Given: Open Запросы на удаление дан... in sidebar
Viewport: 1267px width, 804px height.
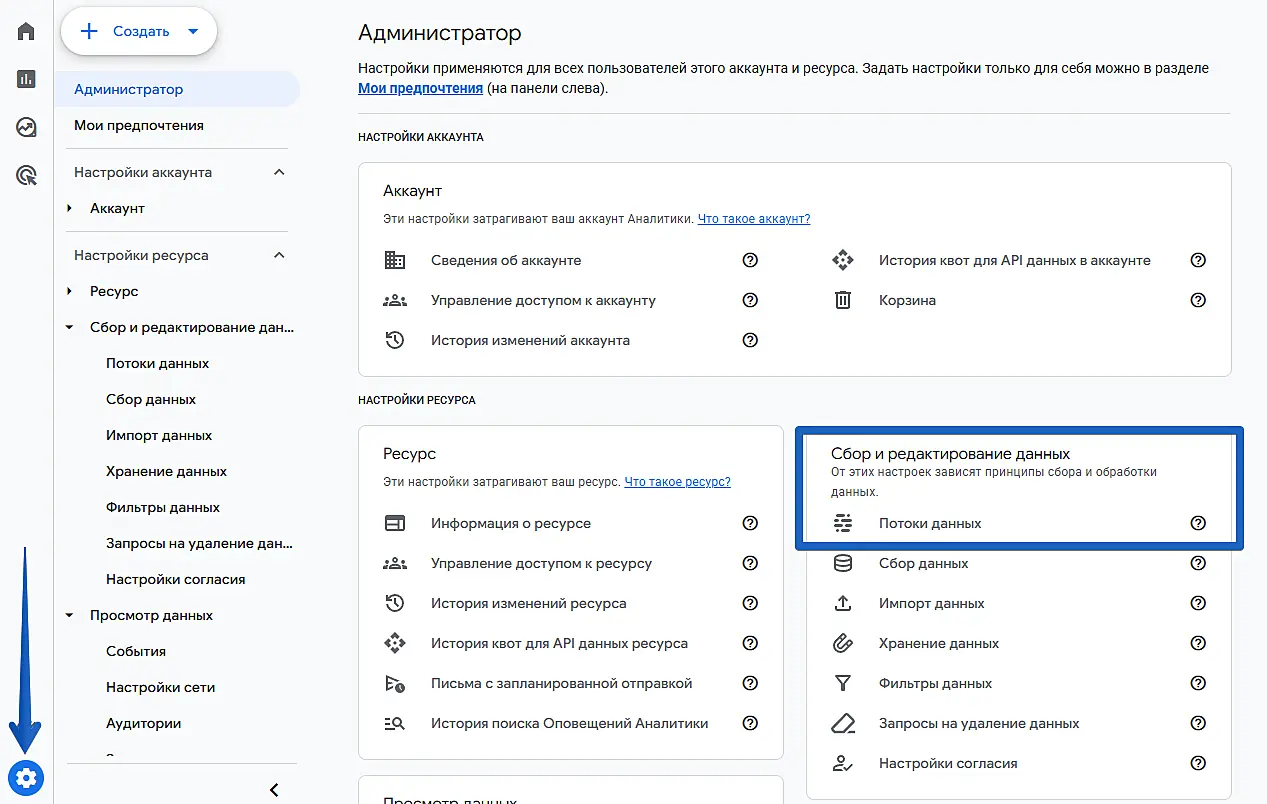Looking at the screenshot, I should [x=199, y=543].
